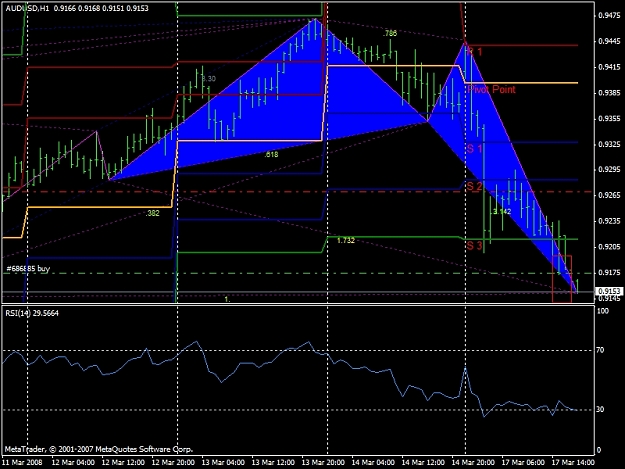
Task: Click the 11 Mar 2008 time label
Action: tap(22, 463)
